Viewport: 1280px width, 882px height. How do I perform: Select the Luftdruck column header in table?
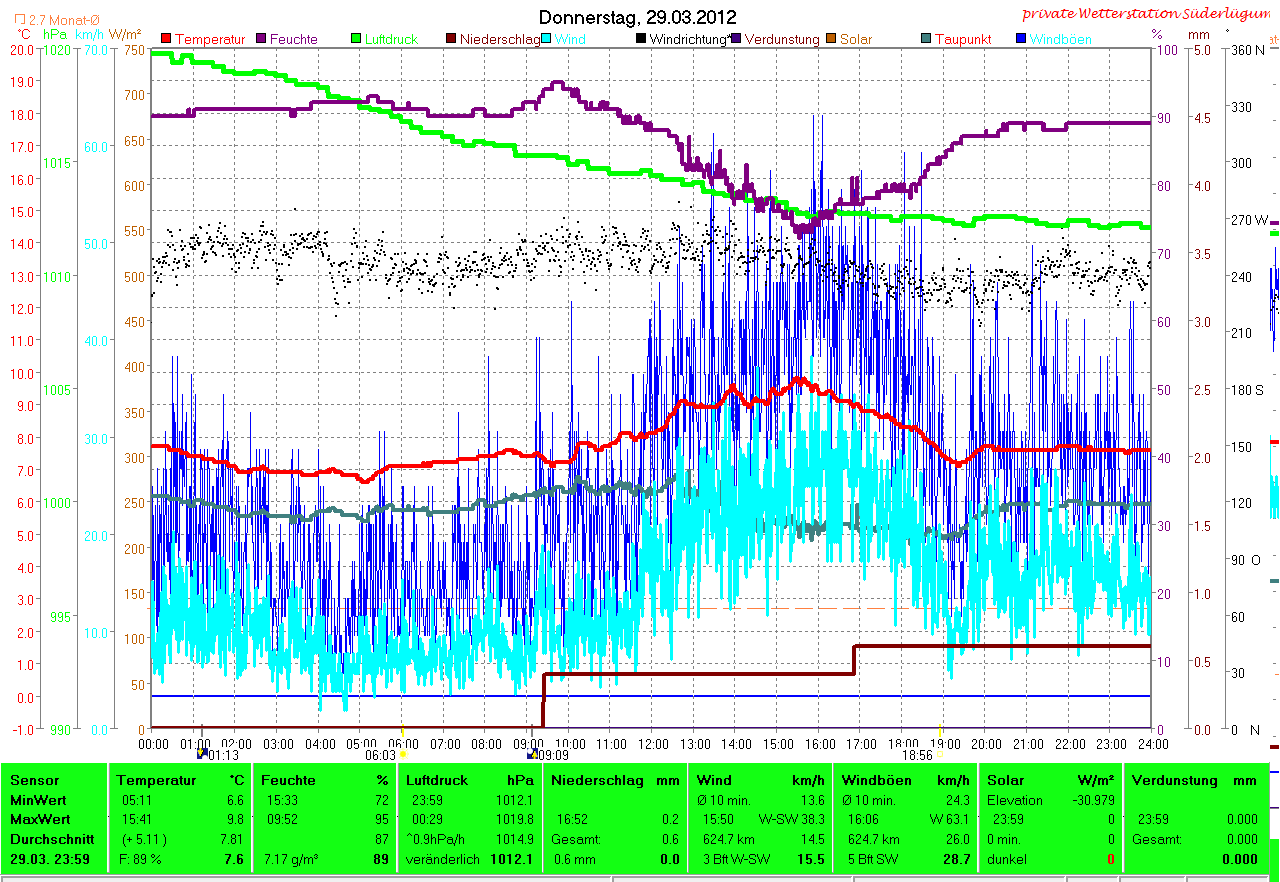(x=436, y=780)
